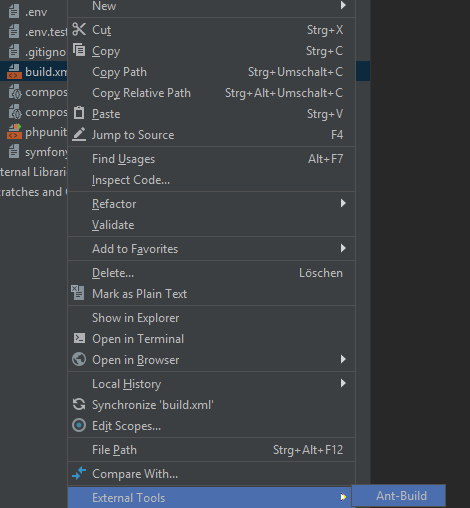Click the Copy pages icon
This screenshot has width=470, height=508.
(x=79, y=50)
